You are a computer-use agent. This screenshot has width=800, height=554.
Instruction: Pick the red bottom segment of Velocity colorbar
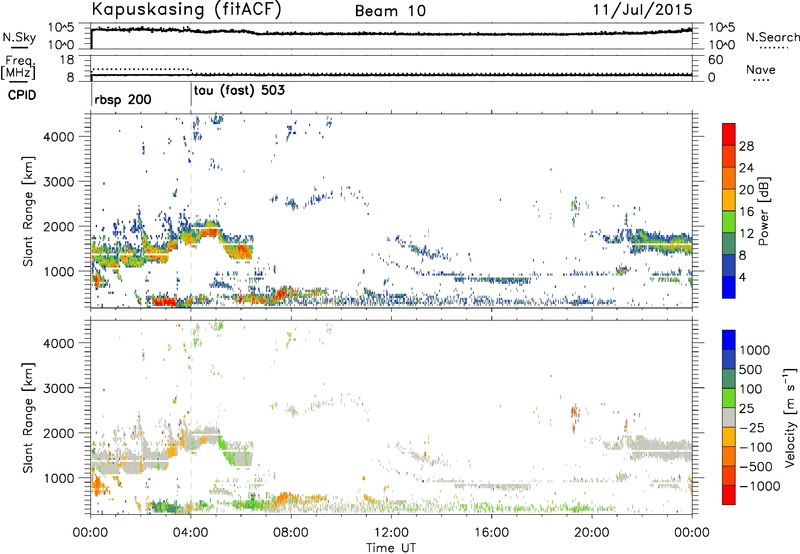click(x=729, y=495)
